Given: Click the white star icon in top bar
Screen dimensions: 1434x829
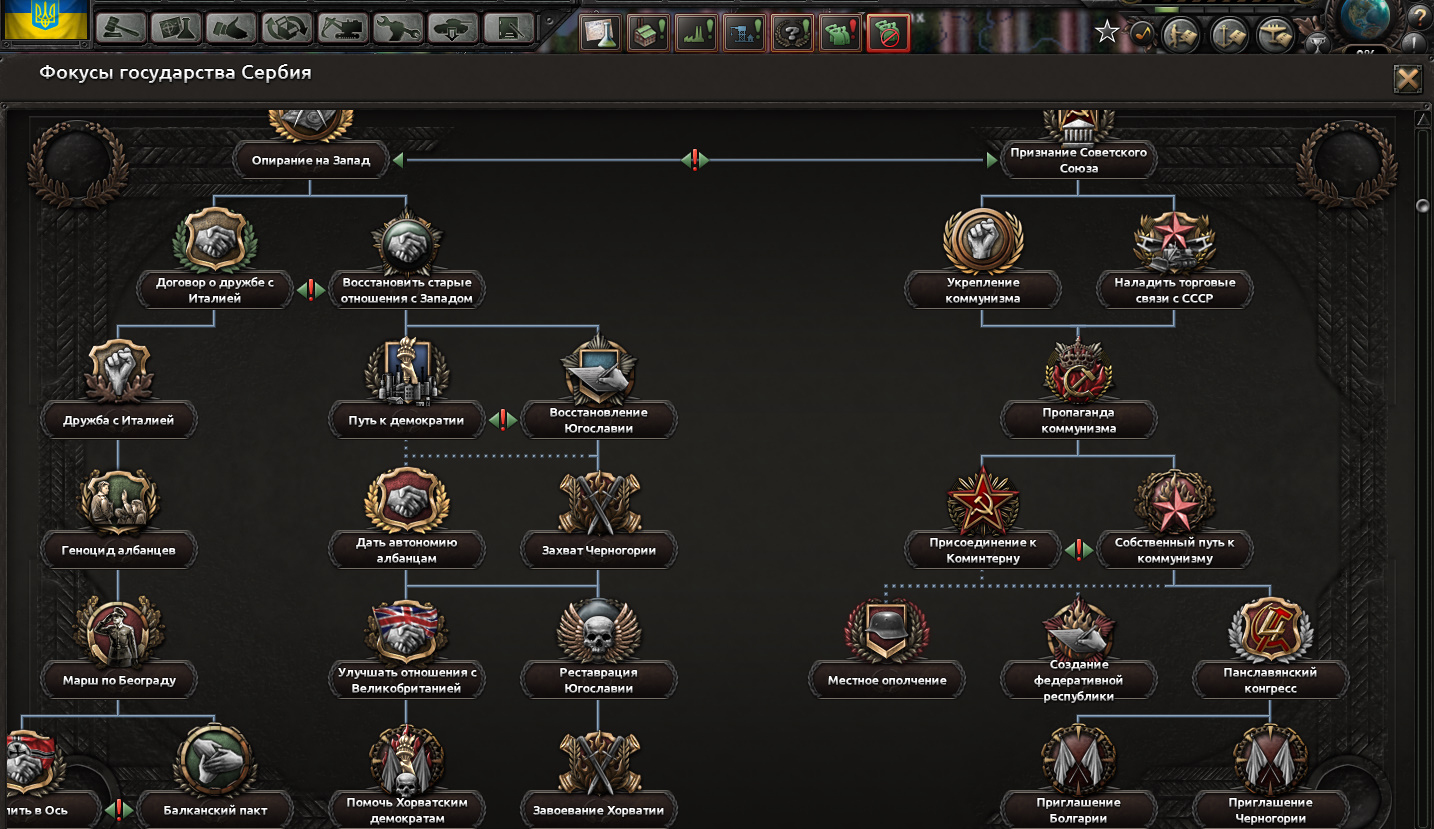Looking at the screenshot, I should point(1107,32).
